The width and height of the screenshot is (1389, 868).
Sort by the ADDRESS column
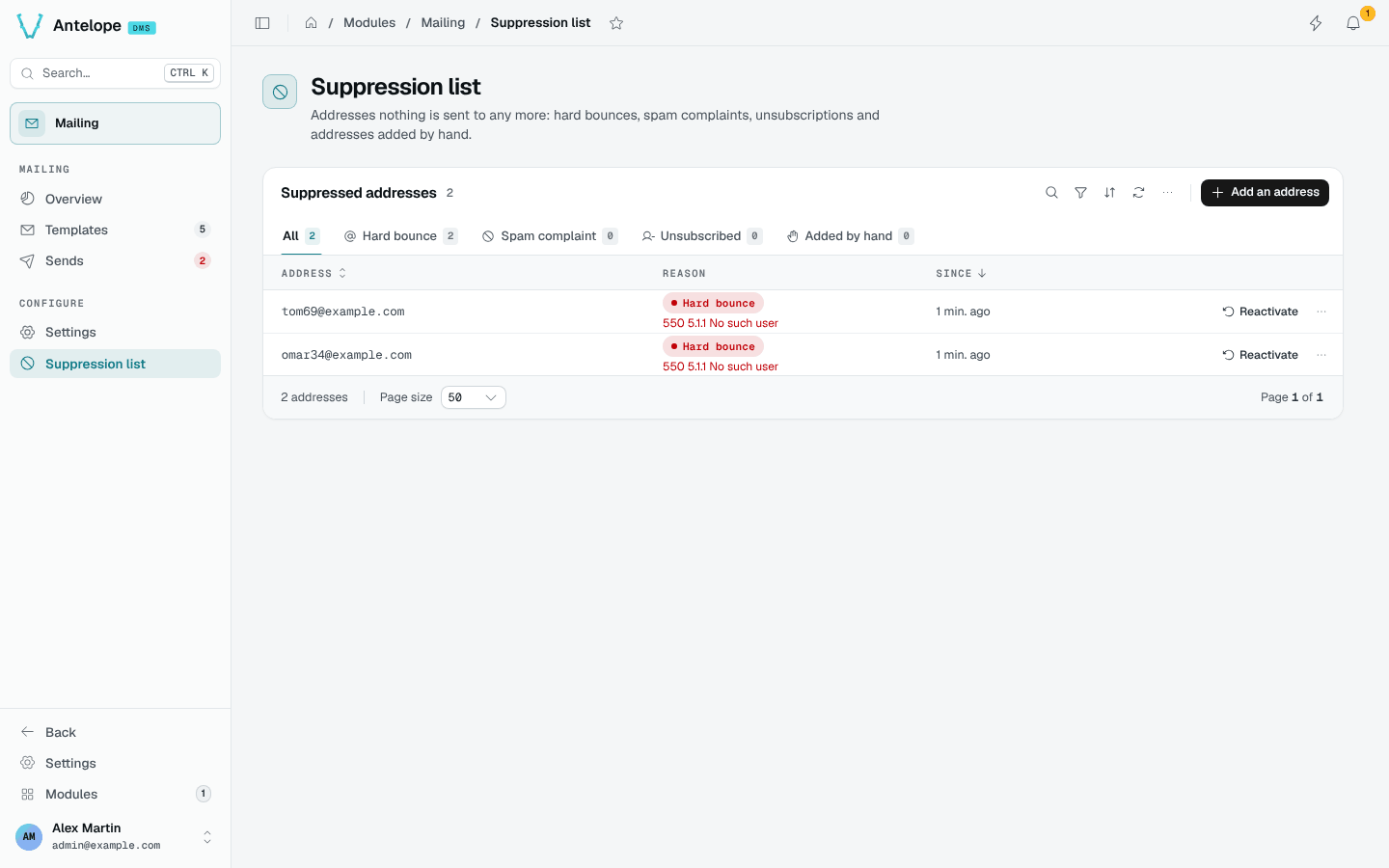[x=313, y=274]
